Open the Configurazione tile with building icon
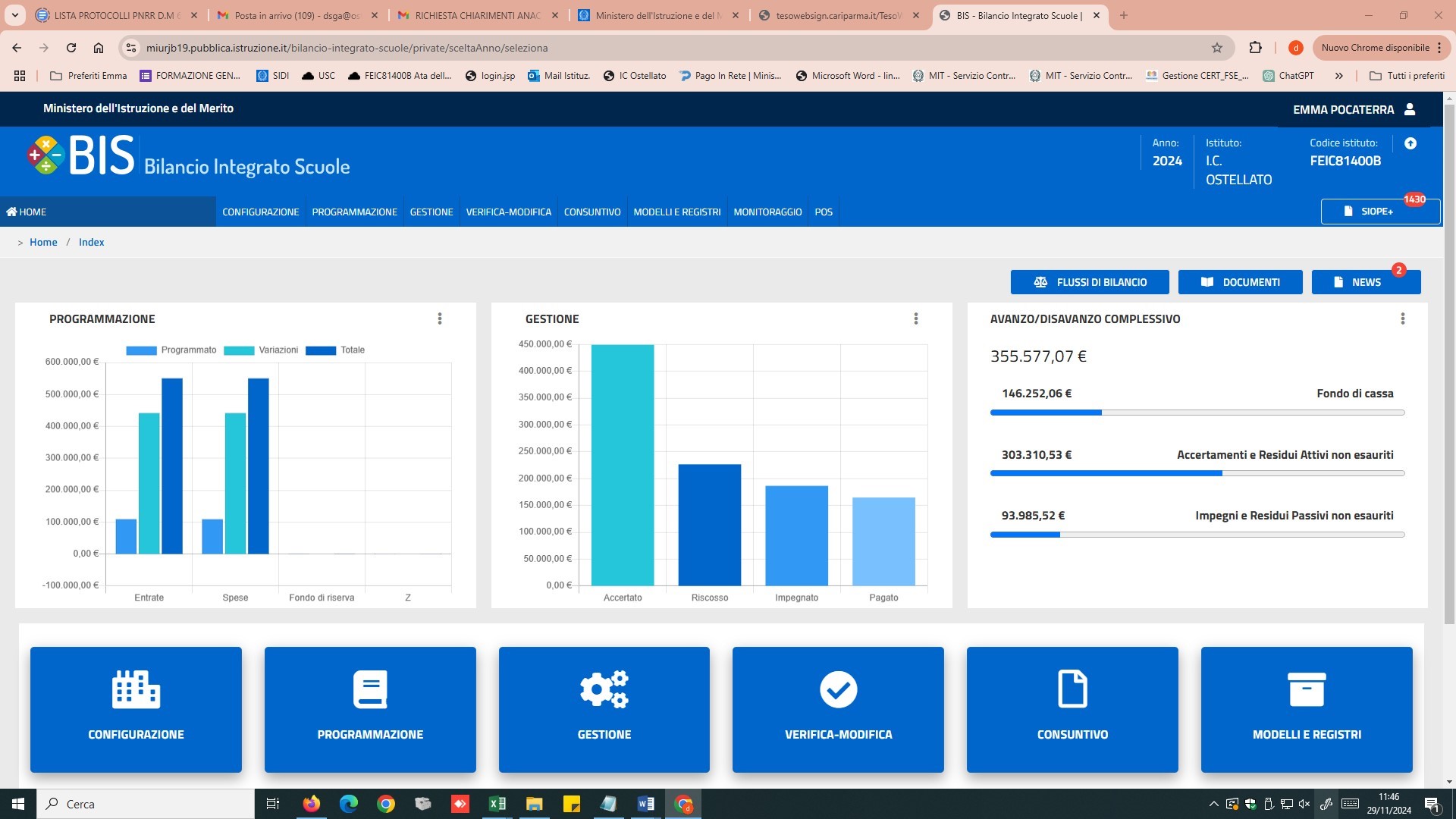Image resolution: width=1456 pixels, height=819 pixels. click(136, 709)
